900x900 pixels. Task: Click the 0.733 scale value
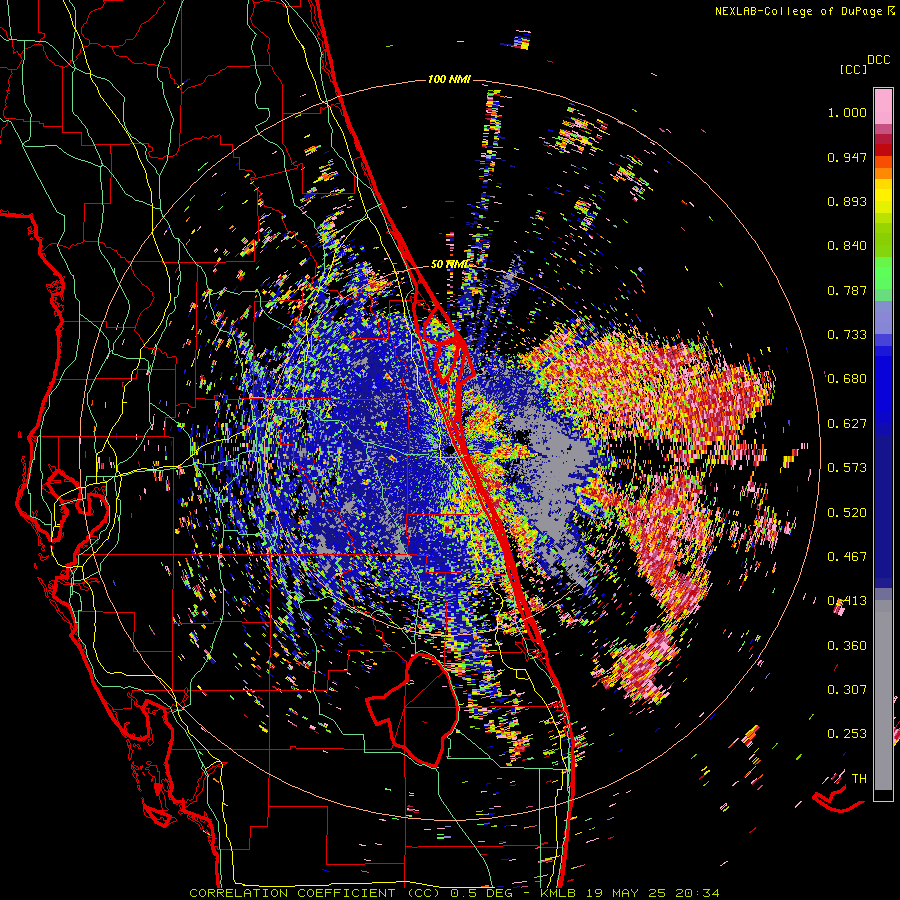click(847, 335)
